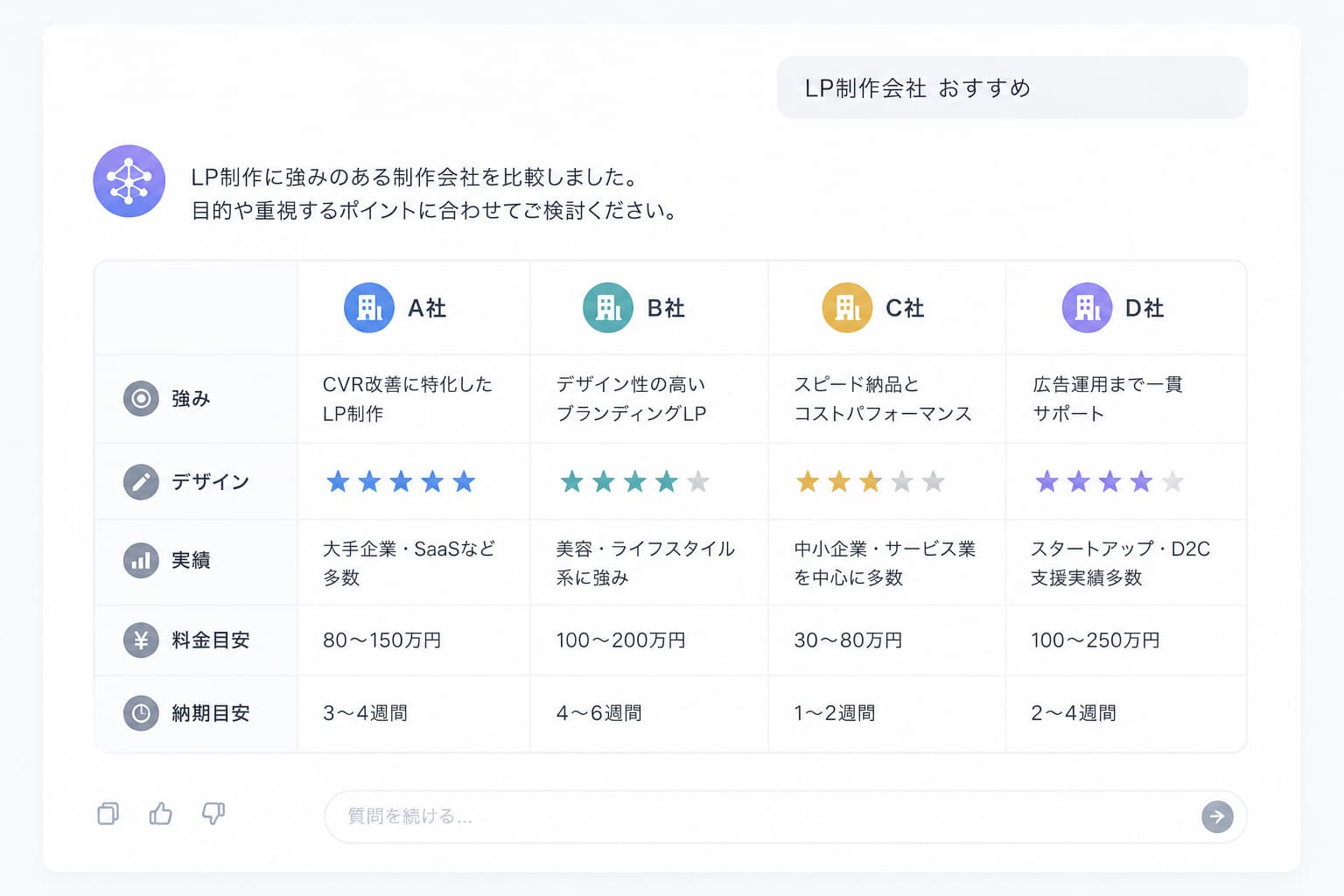Select the teal B社 building icon
This screenshot has width=1344, height=896.
click(608, 308)
